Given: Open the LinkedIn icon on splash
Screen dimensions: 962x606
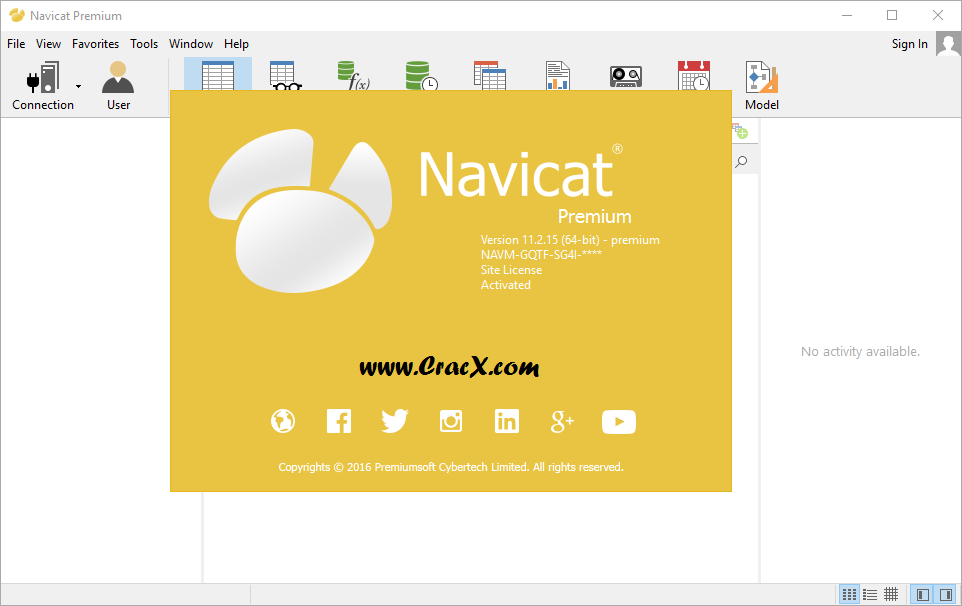Looking at the screenshot, I should tap(507, 421).
